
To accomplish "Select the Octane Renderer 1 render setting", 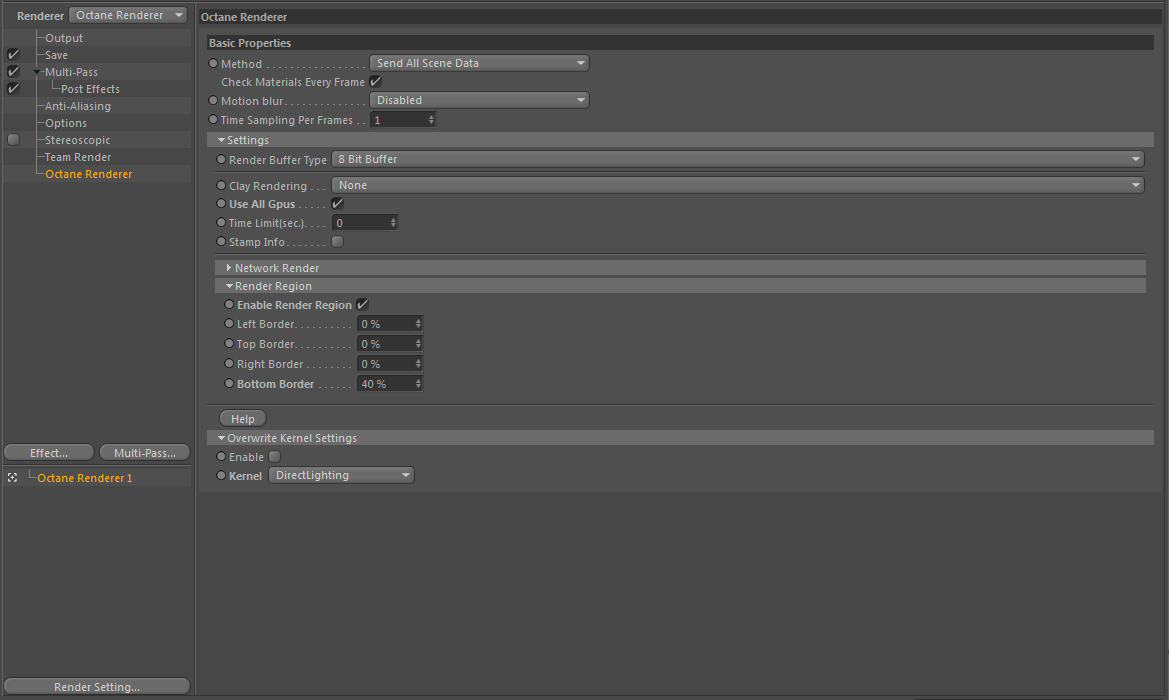I will point(85,478).
